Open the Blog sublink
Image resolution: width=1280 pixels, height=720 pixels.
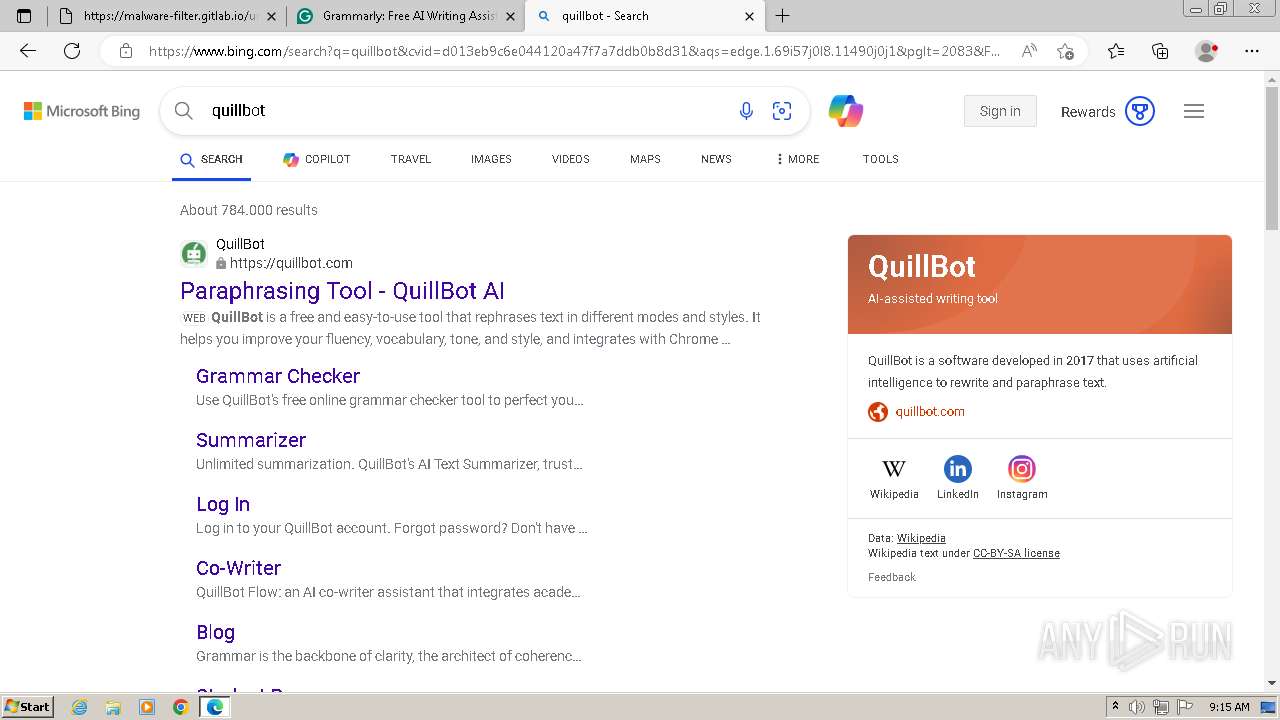[x=215, y=632]
